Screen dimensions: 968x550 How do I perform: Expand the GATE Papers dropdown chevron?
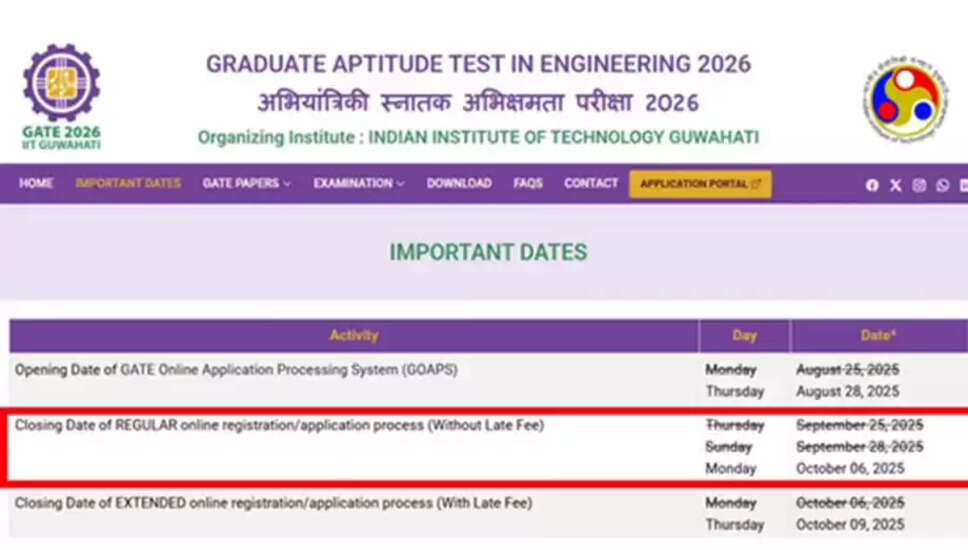[x=286, y=184]
